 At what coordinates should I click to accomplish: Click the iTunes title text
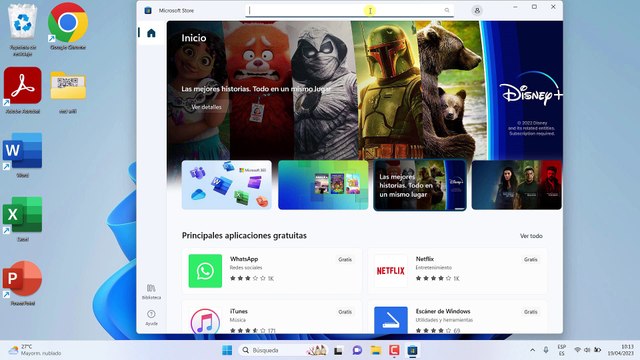pyautogui.click(x=238, y=311)
